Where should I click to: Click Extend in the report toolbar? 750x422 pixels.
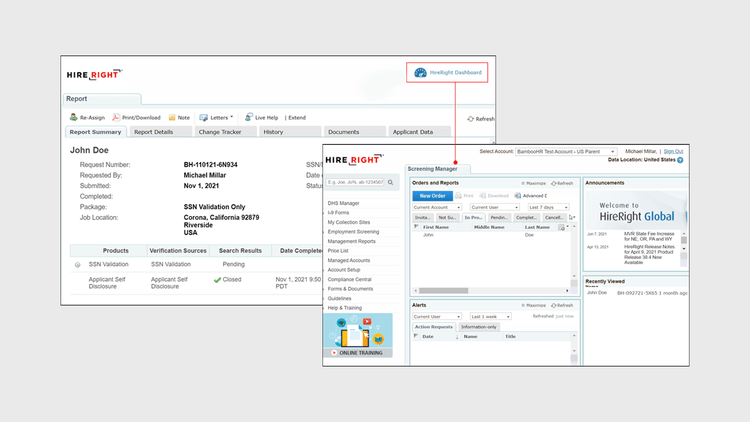click(297, 118)
